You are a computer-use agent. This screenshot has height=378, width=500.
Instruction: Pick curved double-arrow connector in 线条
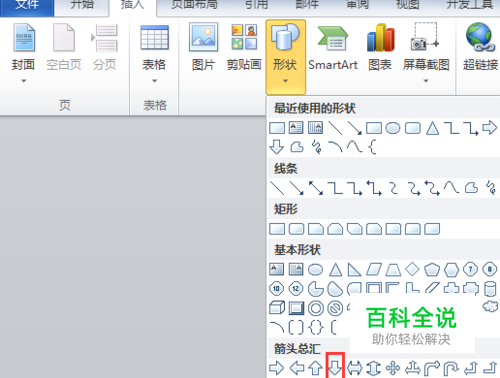pos(432,188)
